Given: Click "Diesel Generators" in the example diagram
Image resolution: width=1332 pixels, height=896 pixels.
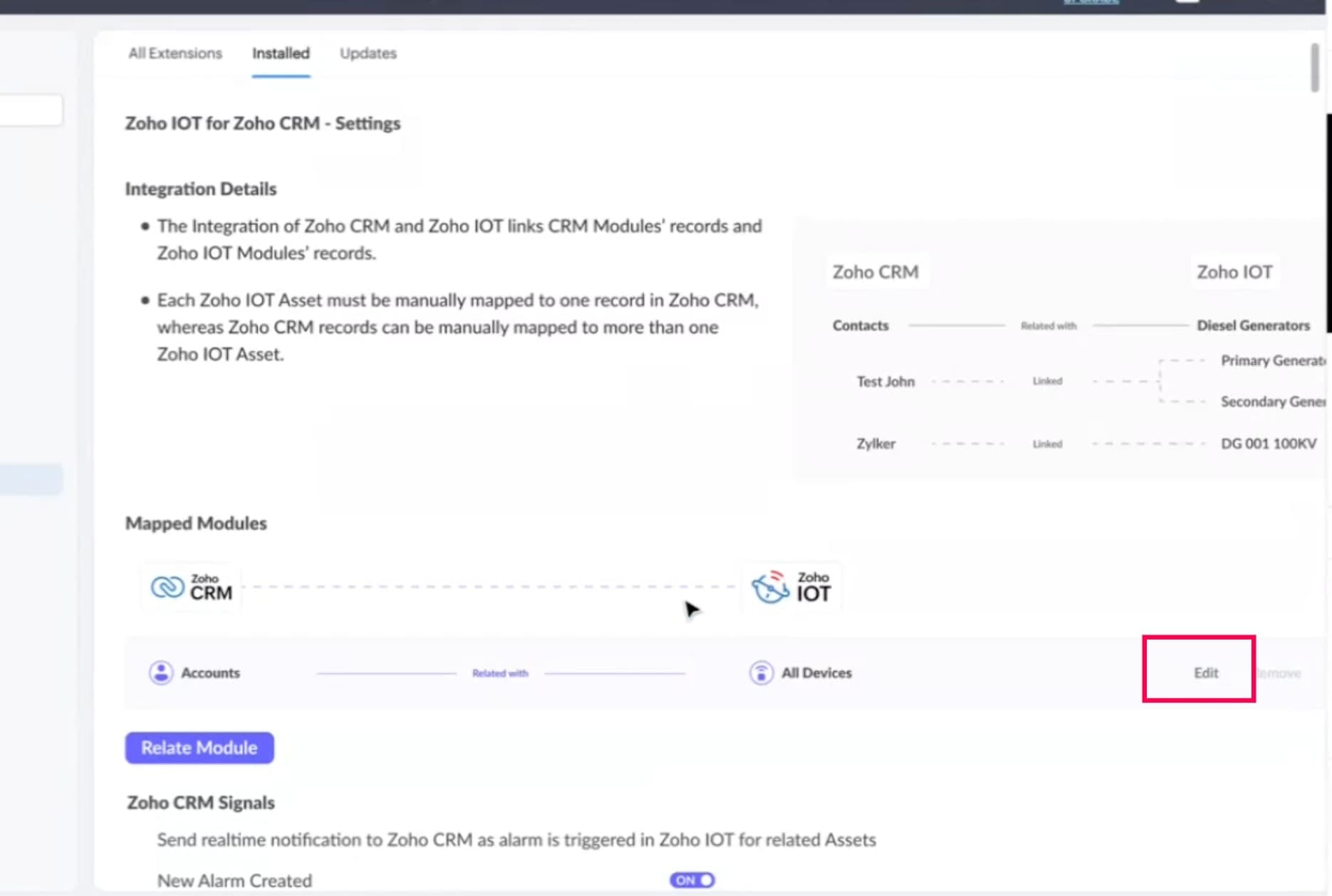Looking at the screenshot, I should click(x=1253, y=325).
